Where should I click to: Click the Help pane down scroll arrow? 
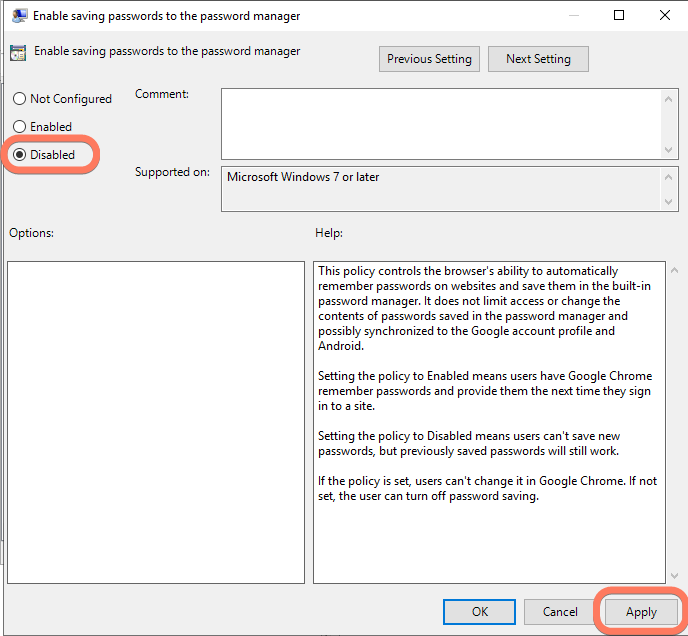coord(675,576)
